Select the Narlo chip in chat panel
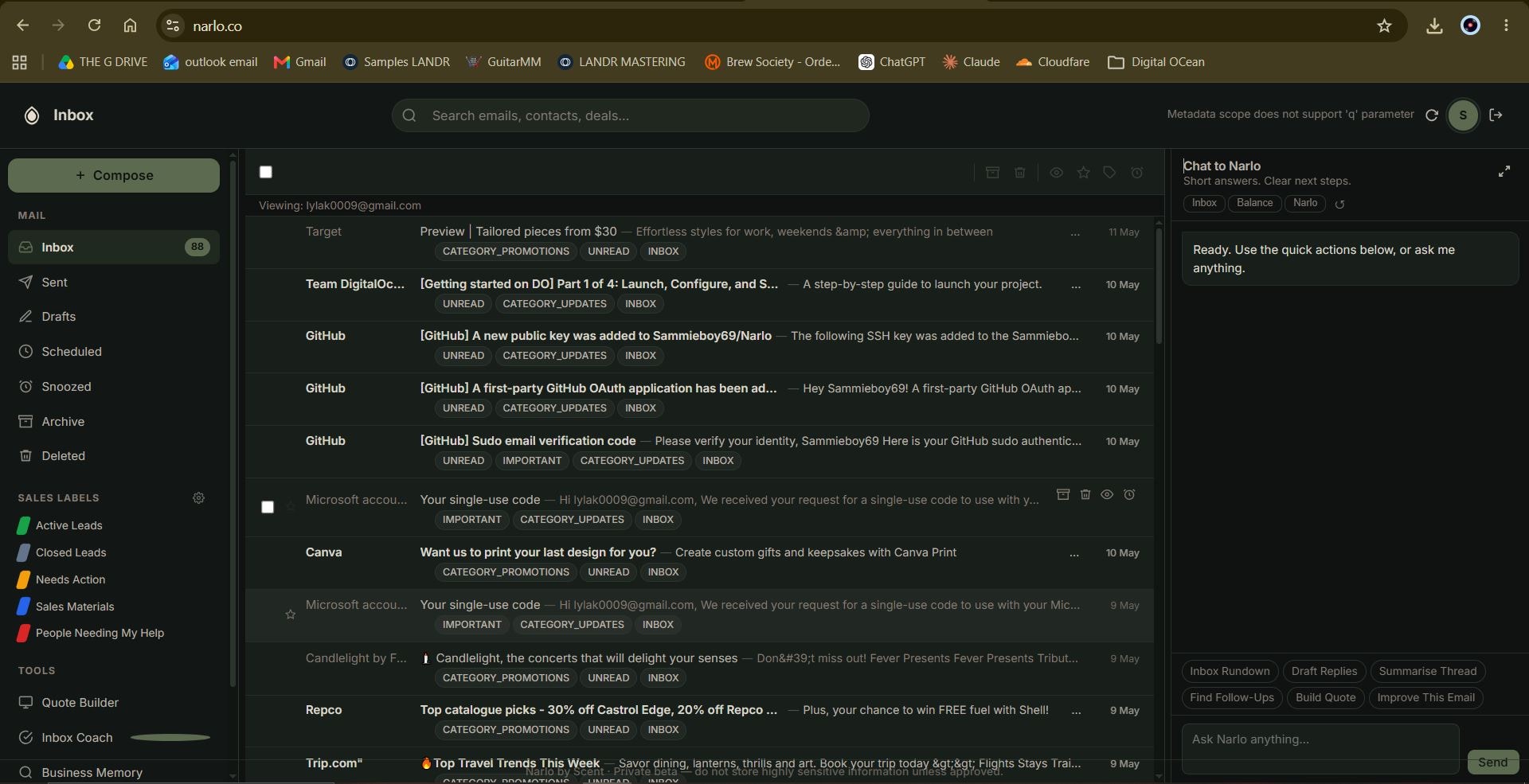 coord(1304,204)
